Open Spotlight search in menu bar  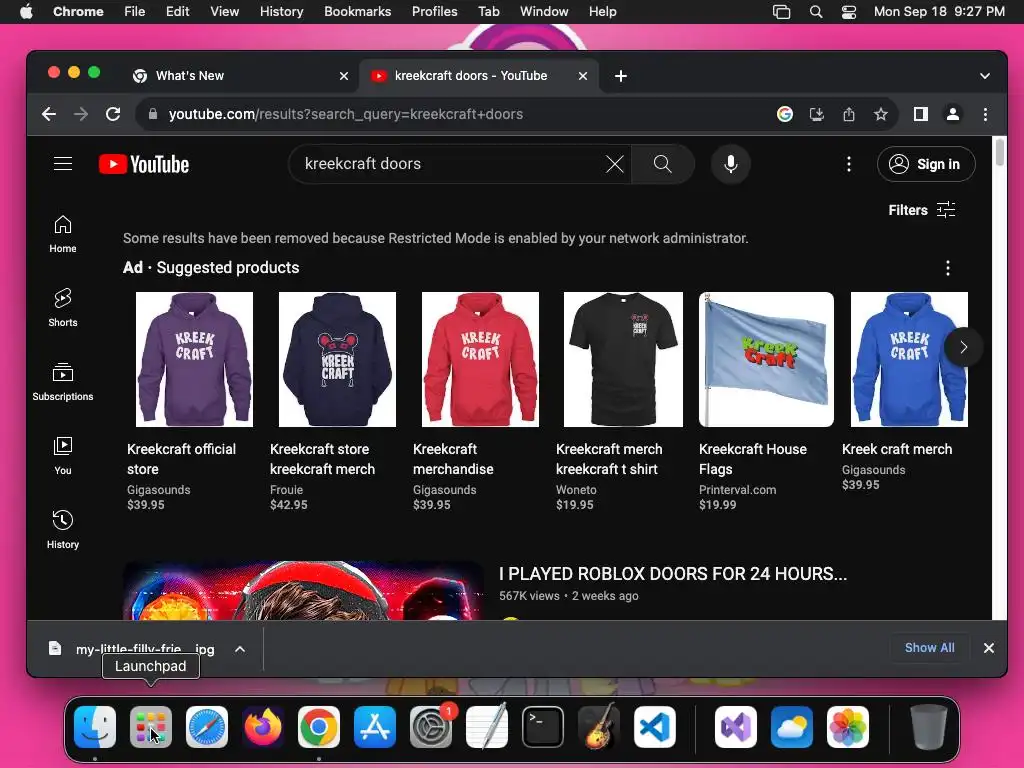(816, 12)
